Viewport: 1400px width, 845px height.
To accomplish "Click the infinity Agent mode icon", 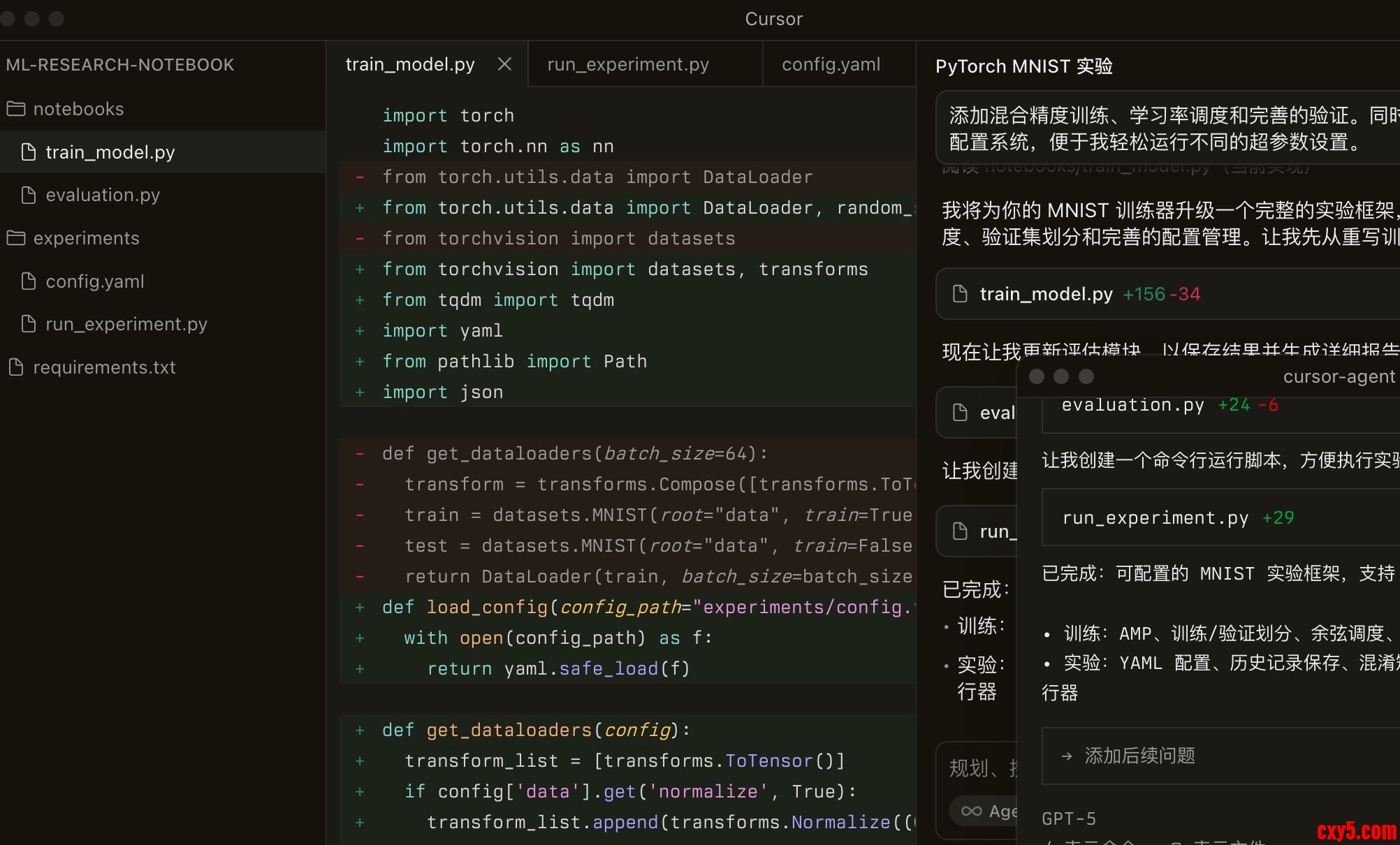I will [x=971, y=811].
